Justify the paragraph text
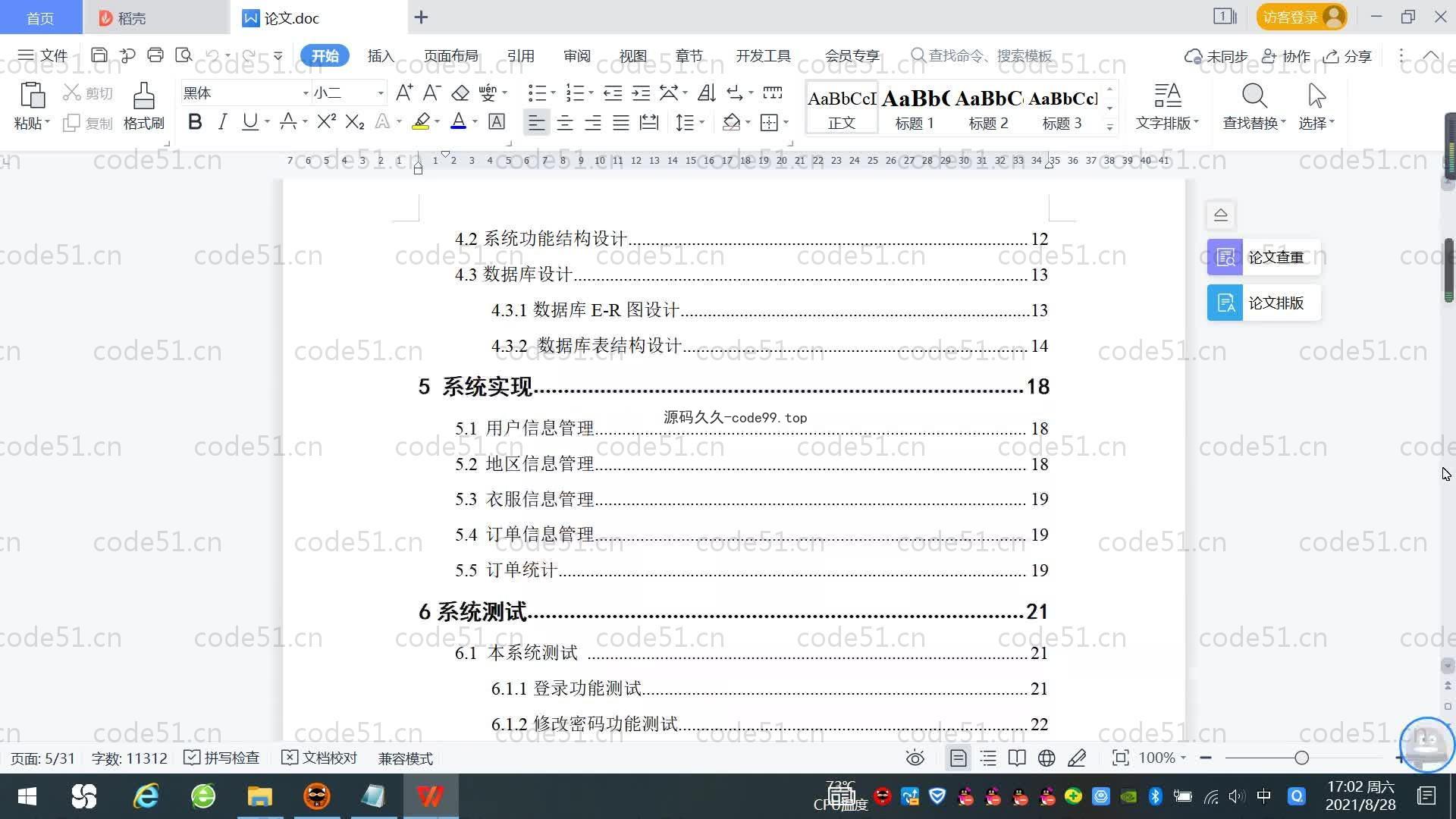The height and width of the screenshot is (819, 1456). [x=621, y=122]
